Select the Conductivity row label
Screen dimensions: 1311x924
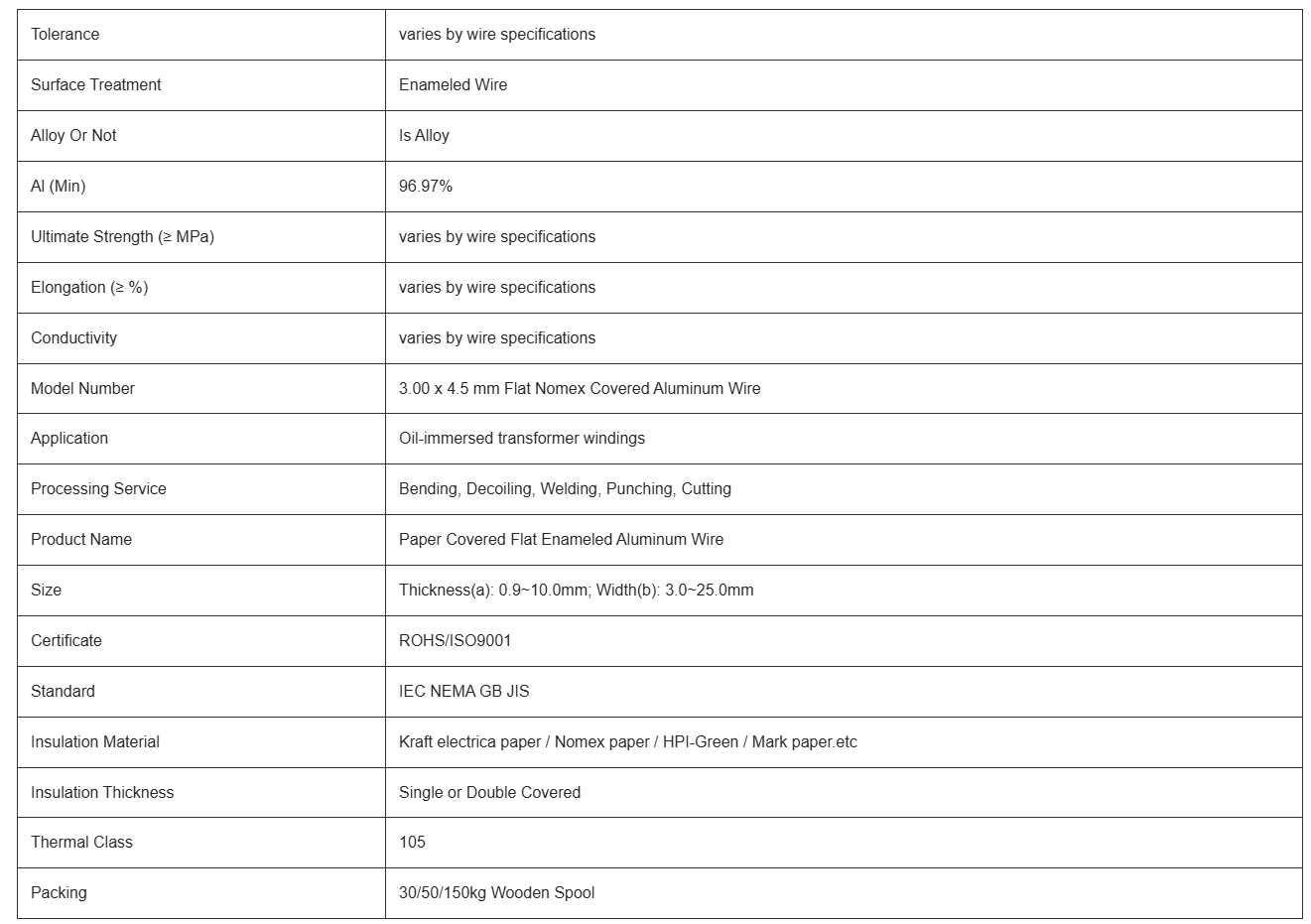[73, 338]
